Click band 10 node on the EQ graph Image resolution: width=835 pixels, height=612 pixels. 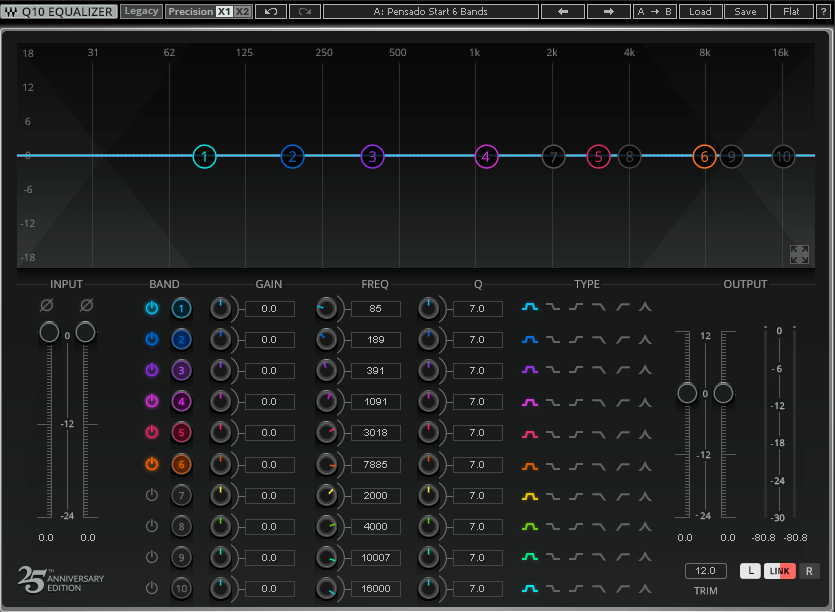[x=783, y=157]
